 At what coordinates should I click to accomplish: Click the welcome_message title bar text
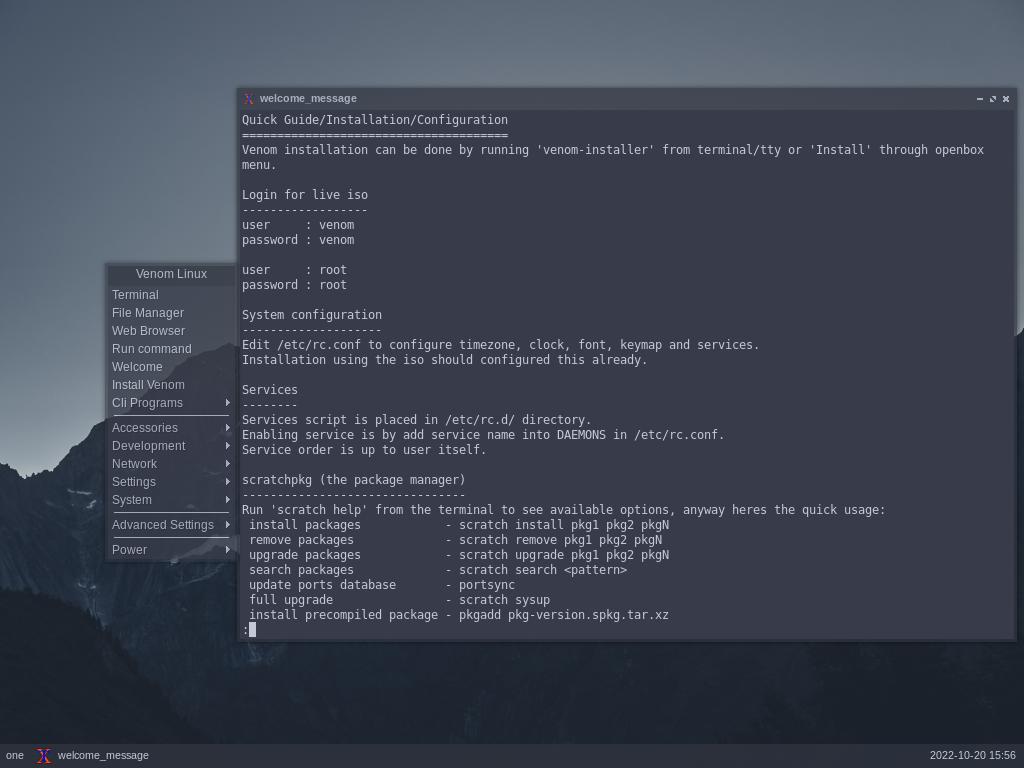click(308, 99)
